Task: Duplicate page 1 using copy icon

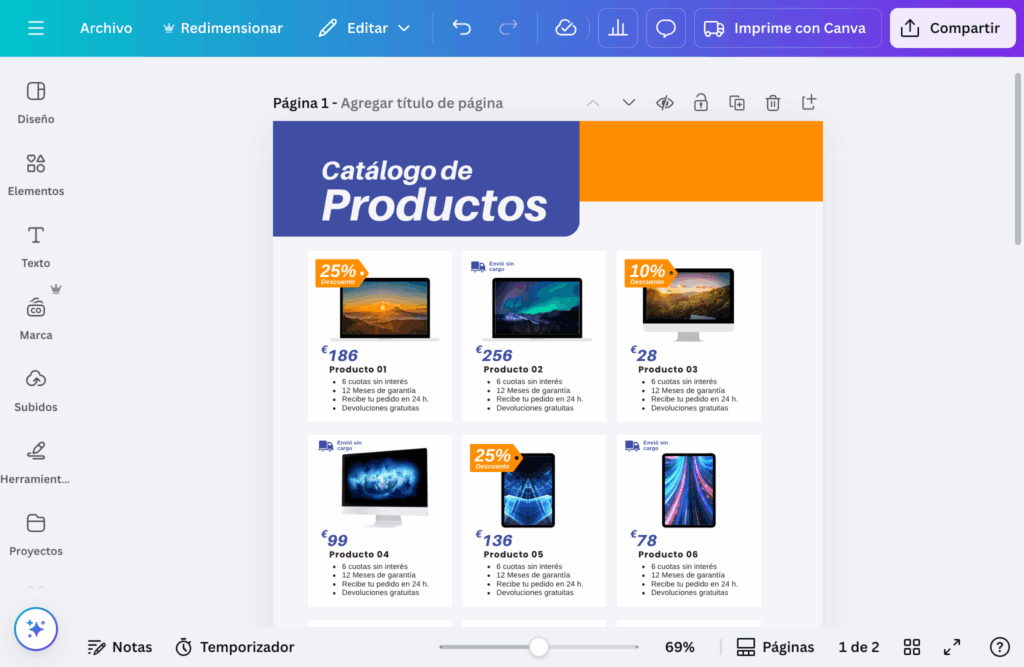Action: click(737, 103)
